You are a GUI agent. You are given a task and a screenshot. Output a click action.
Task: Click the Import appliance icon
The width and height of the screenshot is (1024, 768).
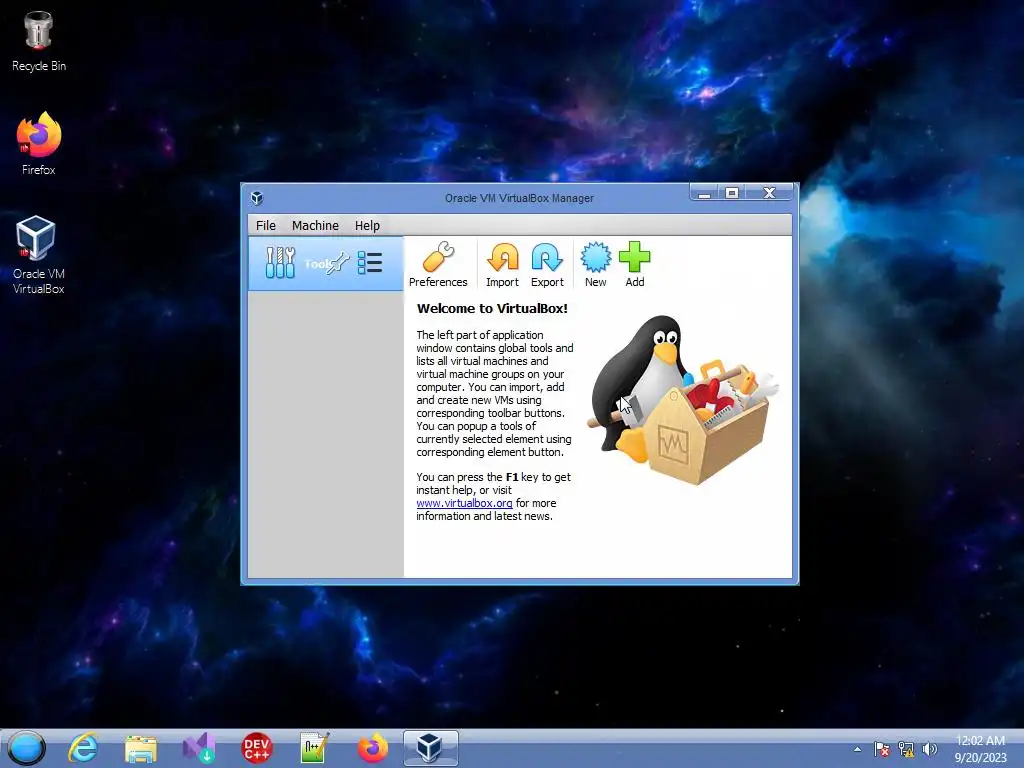[502, 264]
